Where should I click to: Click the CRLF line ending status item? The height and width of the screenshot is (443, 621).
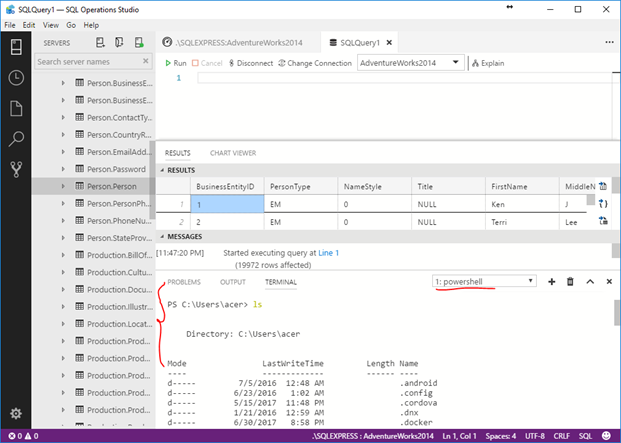562,436
